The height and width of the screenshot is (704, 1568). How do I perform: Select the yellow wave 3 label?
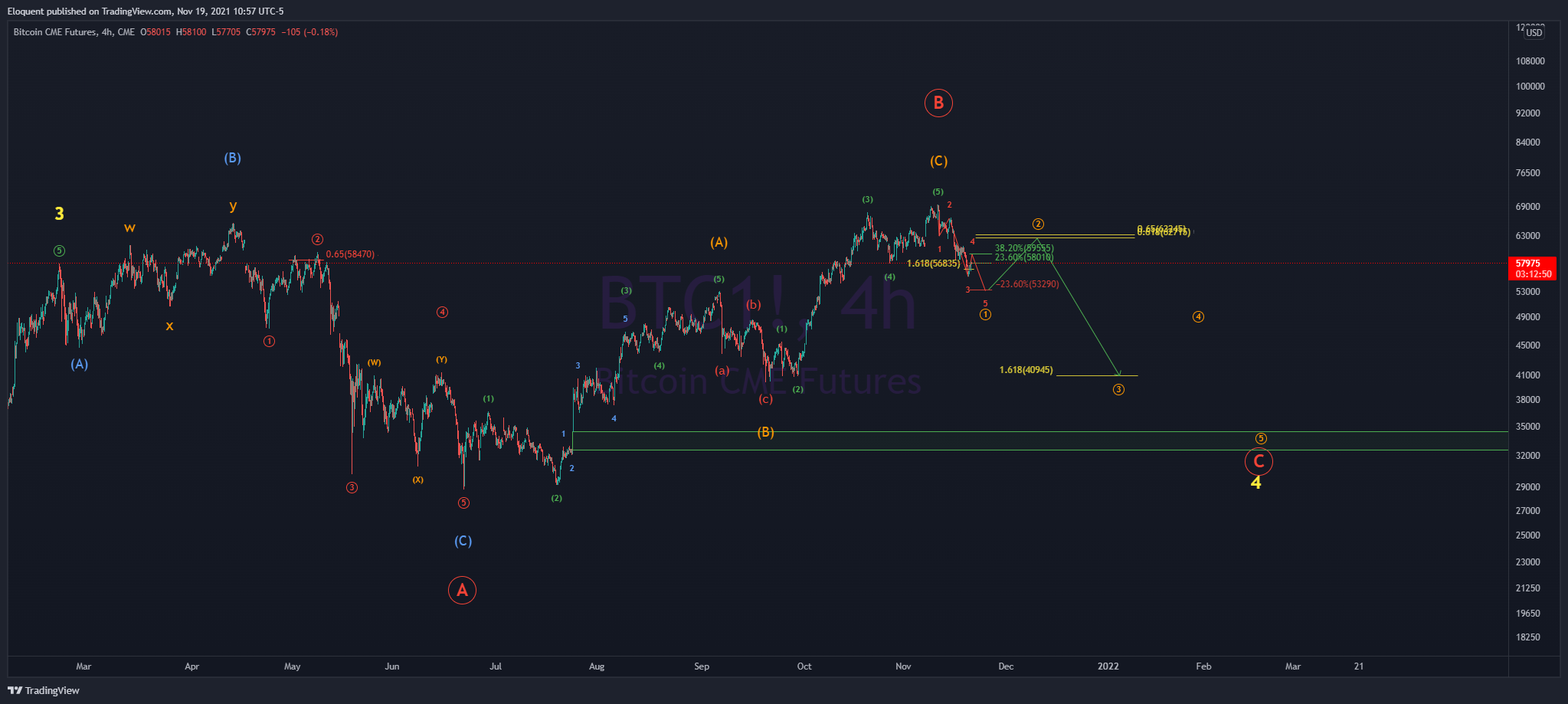click(x=59, y=214)
